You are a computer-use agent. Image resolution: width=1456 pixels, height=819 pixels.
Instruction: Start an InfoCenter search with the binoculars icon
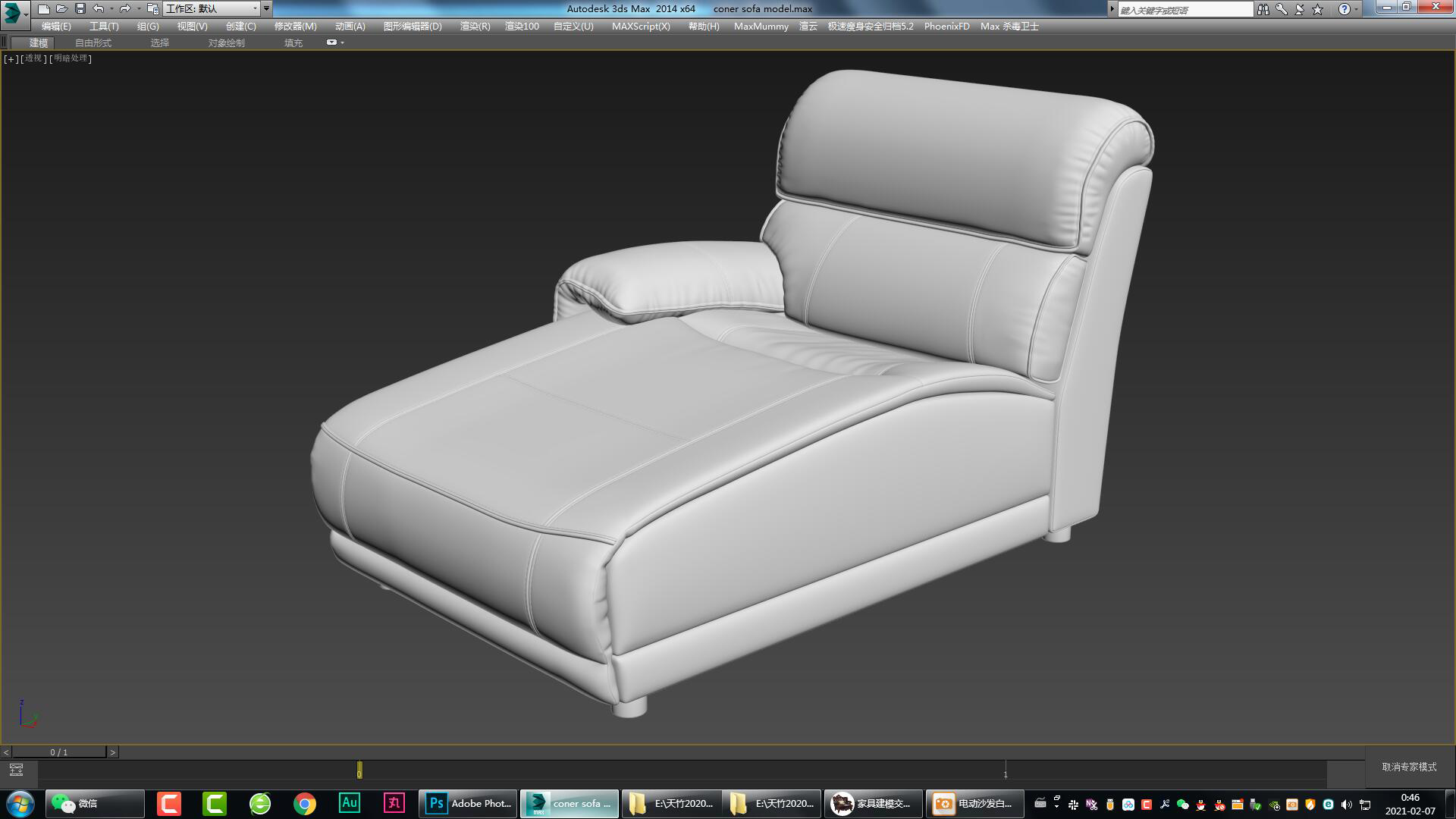click(x=1264, y=9)
